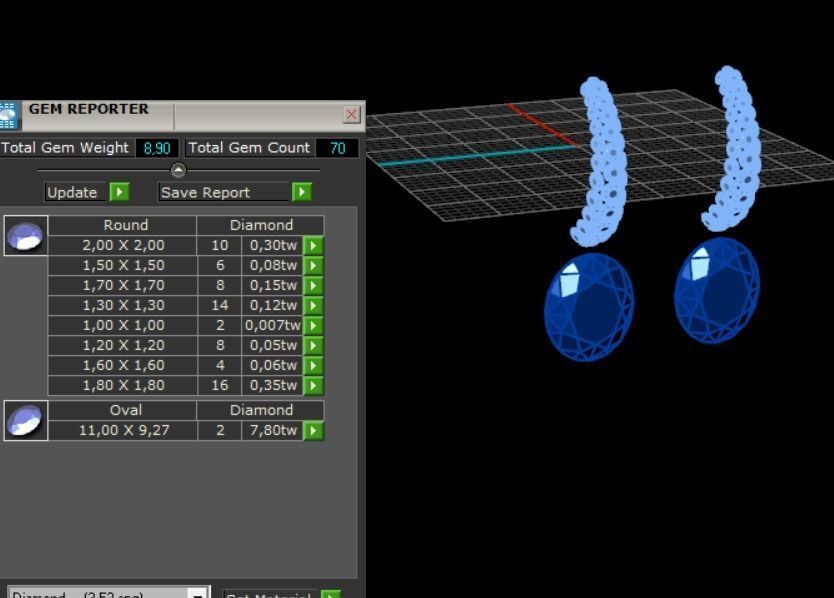834x598 pixels.
Task: Select the 1,70 X 1,70 size cell
Action: click(x=123, y=286)
